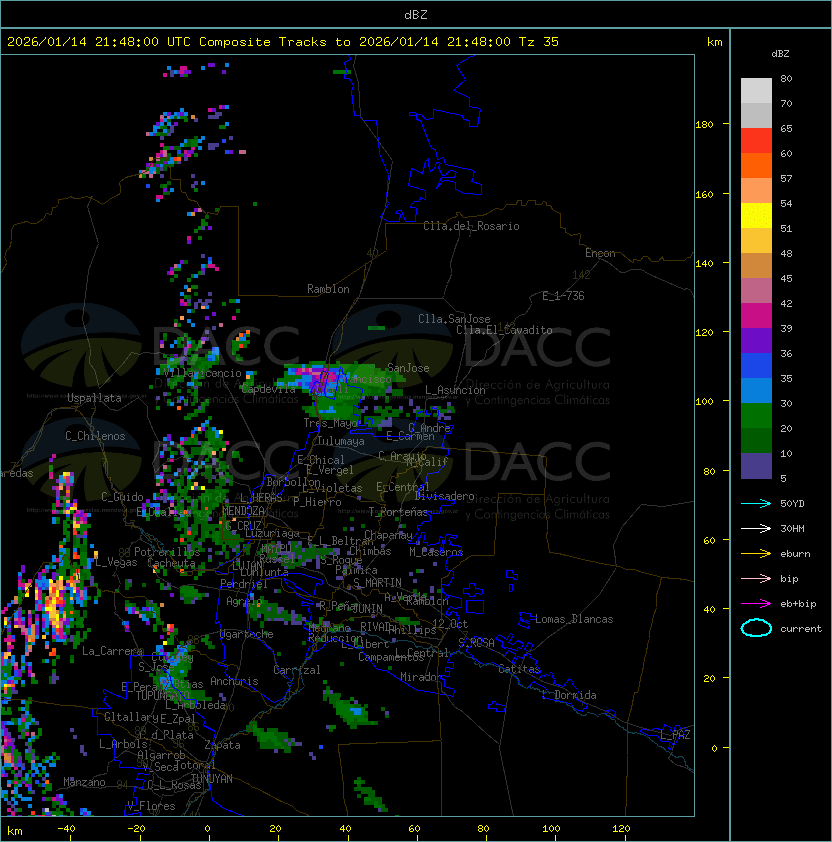The image size is (832, 842).
Task: Select the orange 60 dBZ color swatch
Action: point(756,165)
